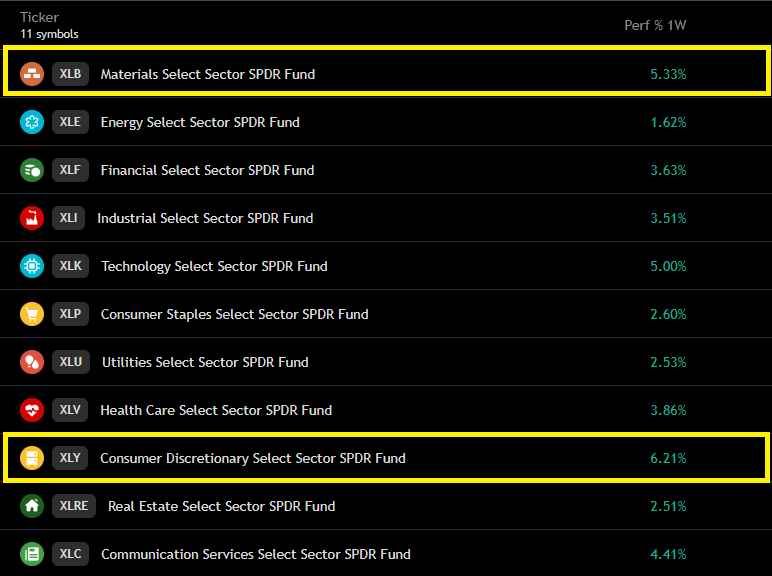
Task: Open Technology Select Sector SPDR Fund
Action: point(214,266)
